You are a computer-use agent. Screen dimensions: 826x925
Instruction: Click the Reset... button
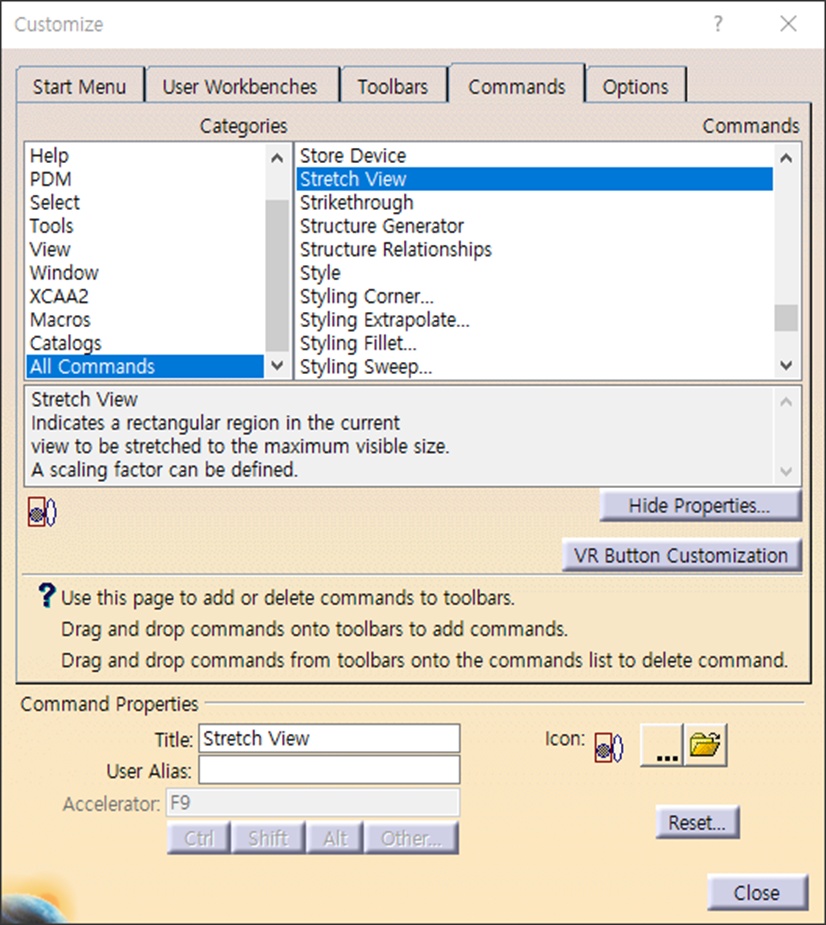pyautogui.click(x=697, y=822)
